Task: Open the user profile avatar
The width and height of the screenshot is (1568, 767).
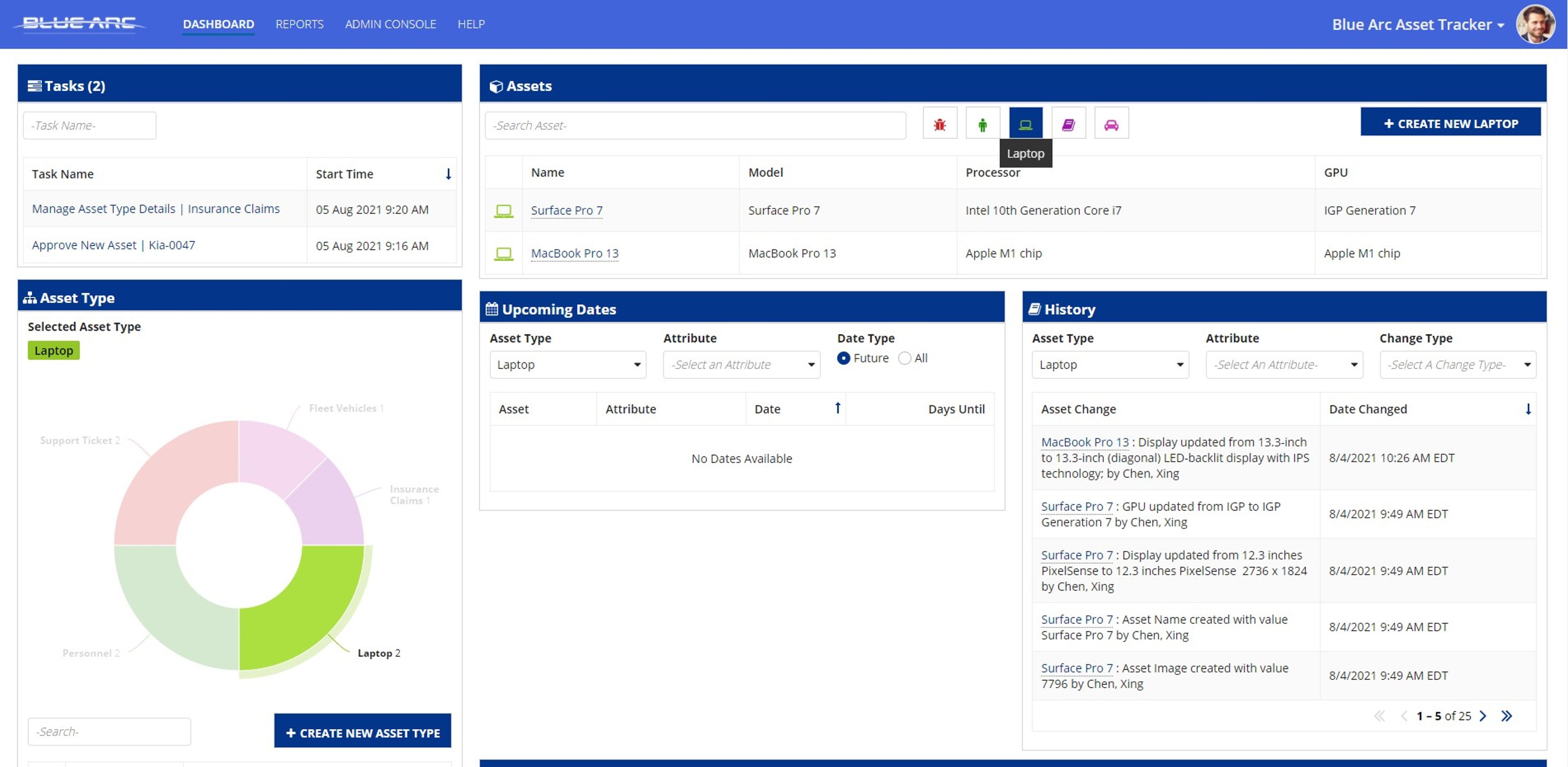Action: coord(1536,24)
